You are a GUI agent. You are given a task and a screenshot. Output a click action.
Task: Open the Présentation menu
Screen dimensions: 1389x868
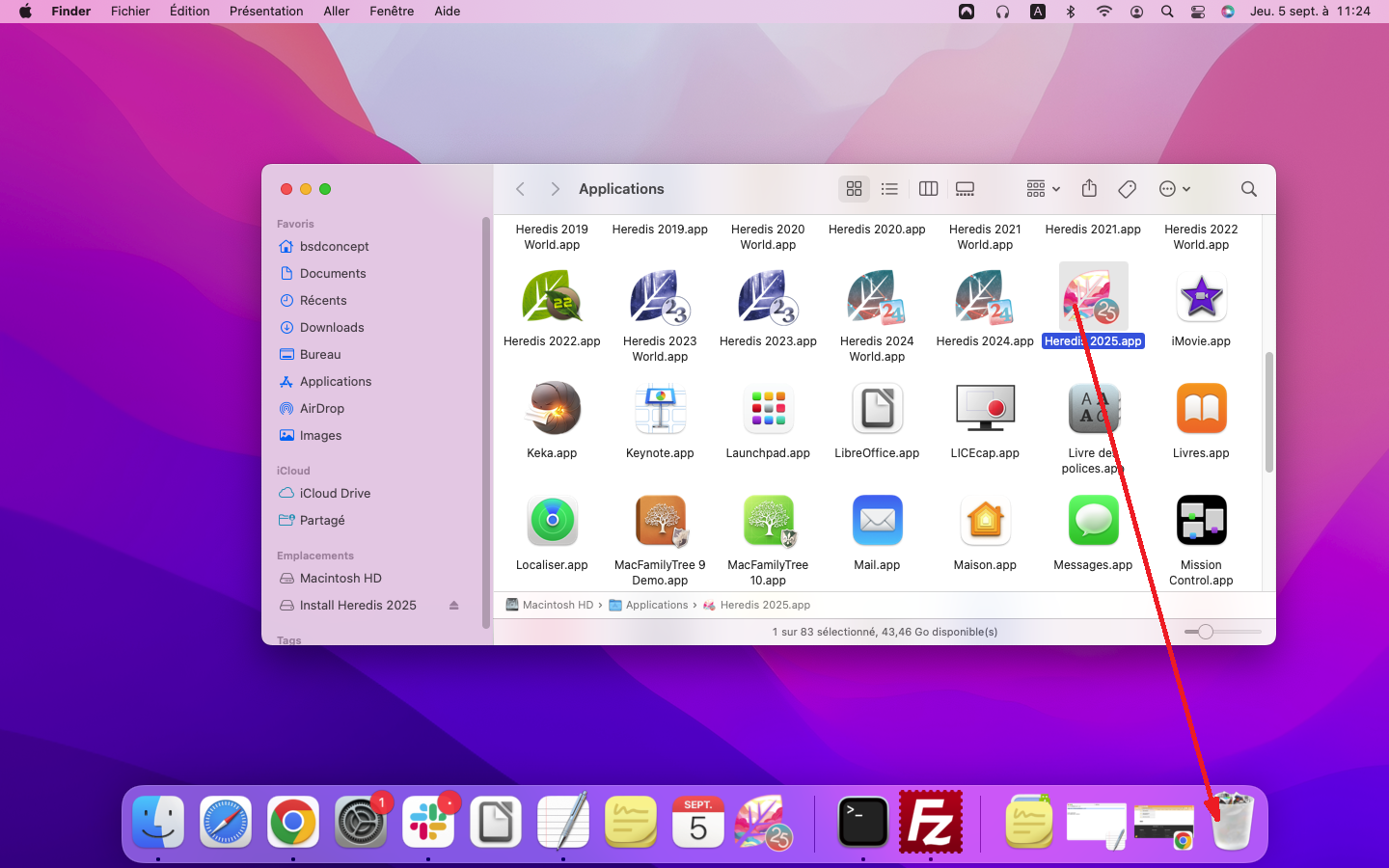pos(266,12)
